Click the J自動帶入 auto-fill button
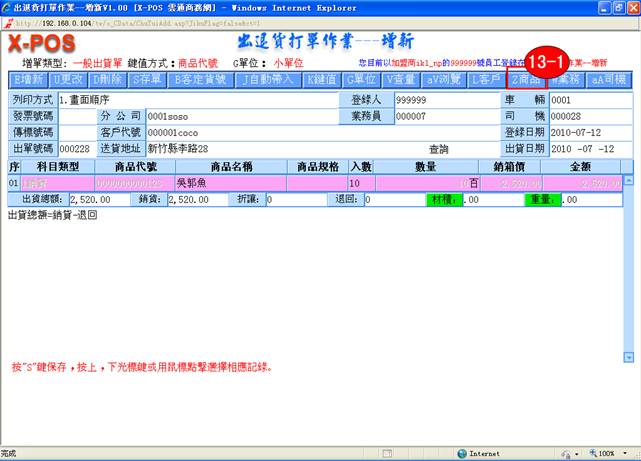This screenshot has height=461, width=641. 268,78
